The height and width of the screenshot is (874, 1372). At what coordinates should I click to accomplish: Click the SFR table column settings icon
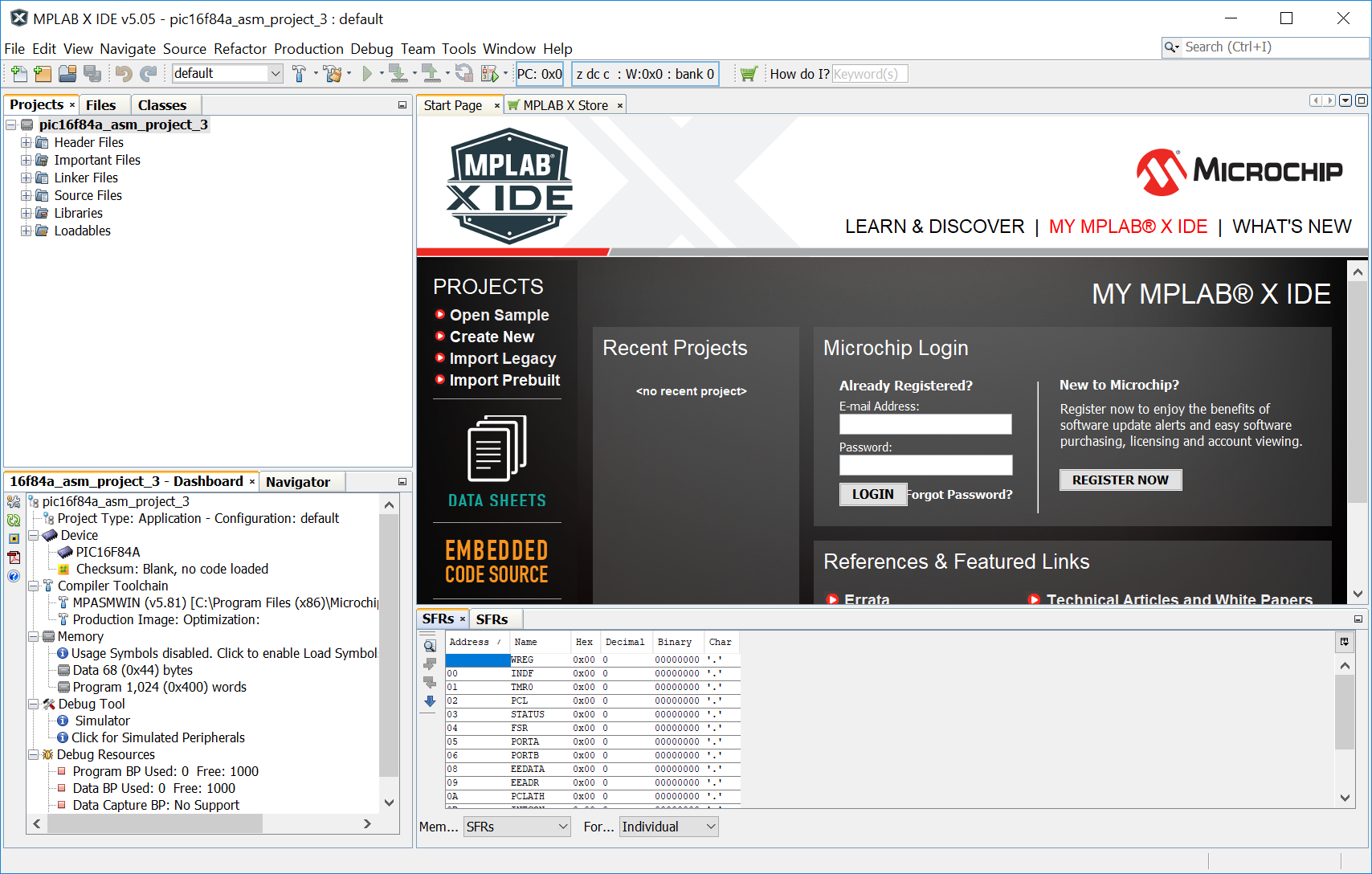coord(1344,642)
